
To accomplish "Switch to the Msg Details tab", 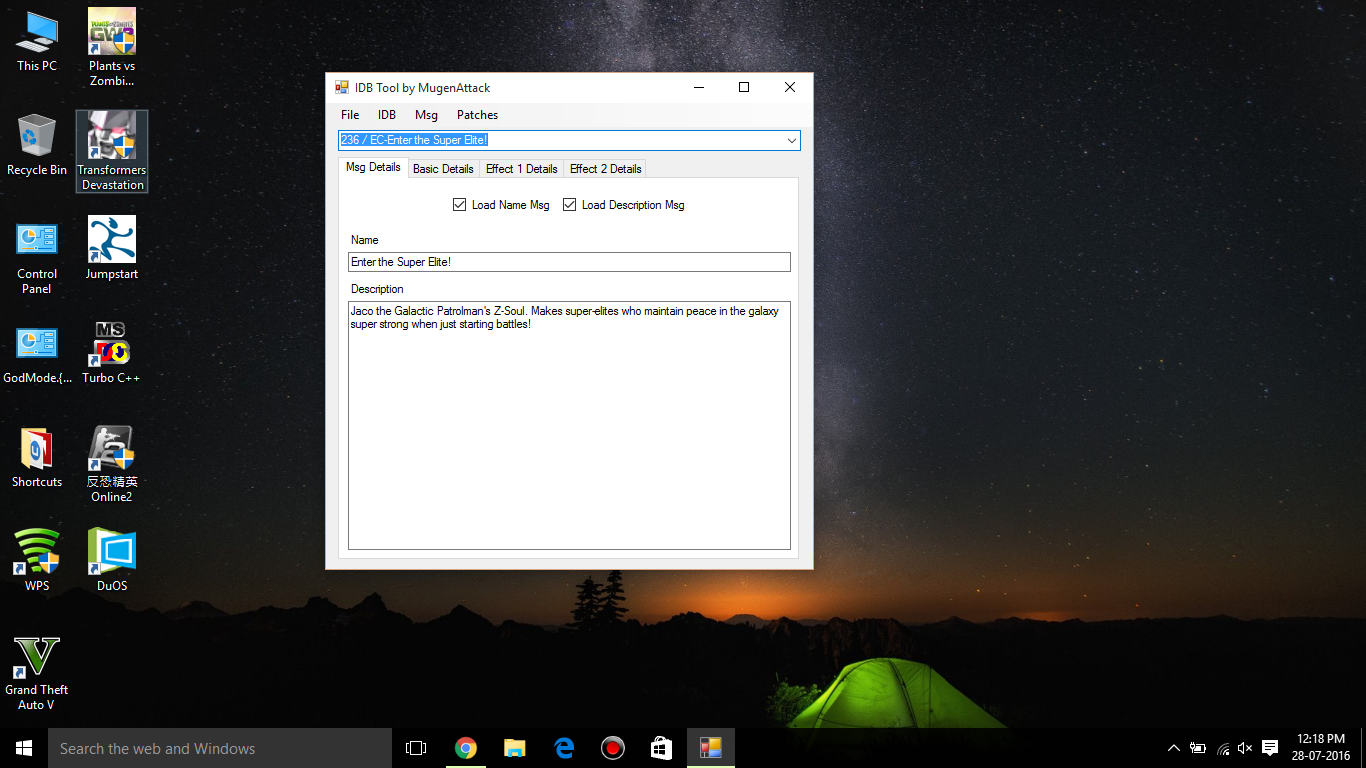I will coord(373,167).
